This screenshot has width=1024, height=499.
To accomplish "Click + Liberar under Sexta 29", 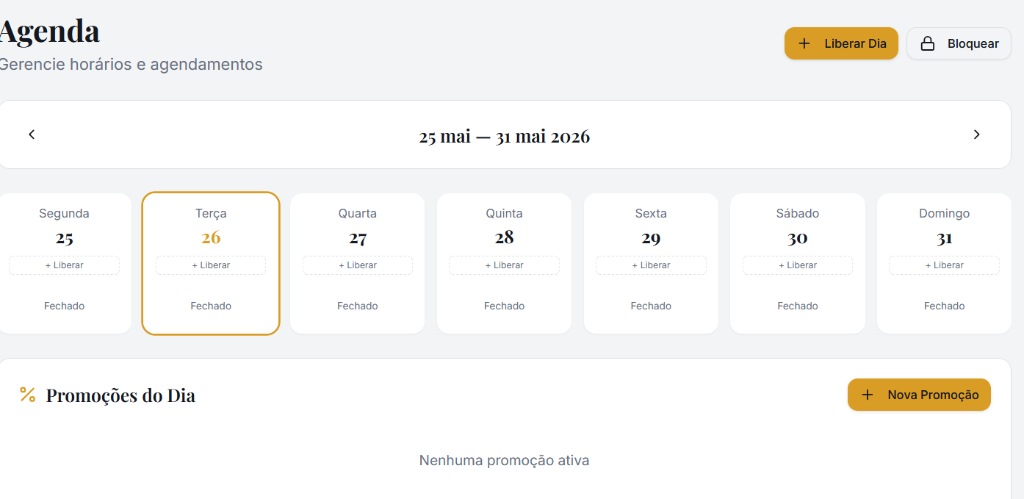I will pyautogui.click(x=651, y=265).
